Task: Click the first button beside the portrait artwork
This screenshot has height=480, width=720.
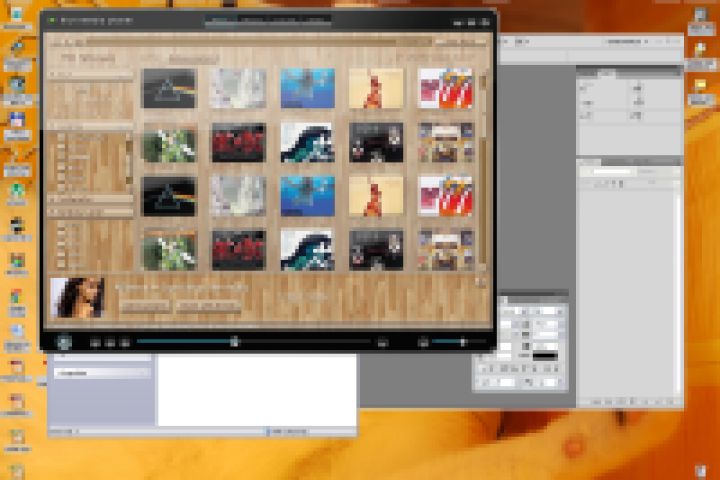Action: 145,306
